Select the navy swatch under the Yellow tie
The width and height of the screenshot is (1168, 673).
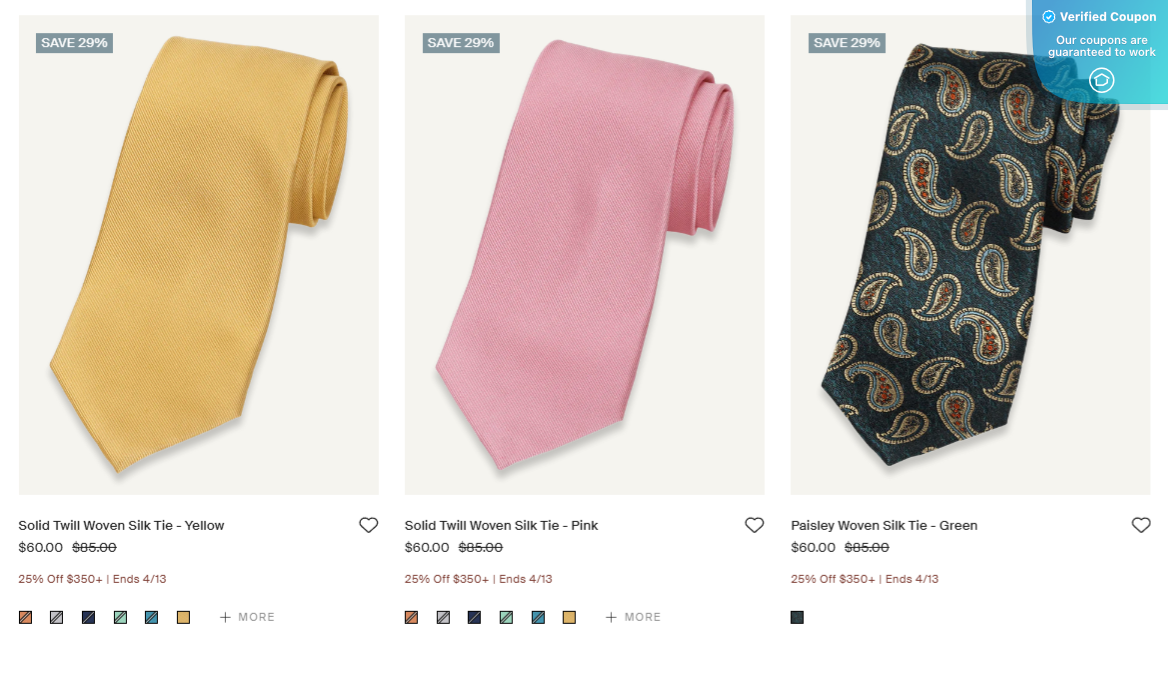click(x=88, y=617)
